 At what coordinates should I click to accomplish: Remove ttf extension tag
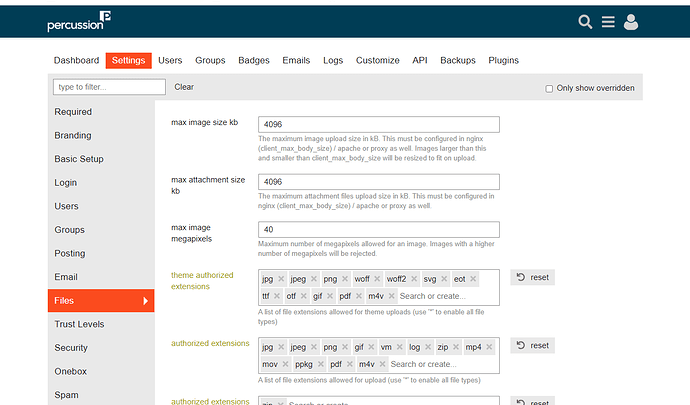coord(277,296)
